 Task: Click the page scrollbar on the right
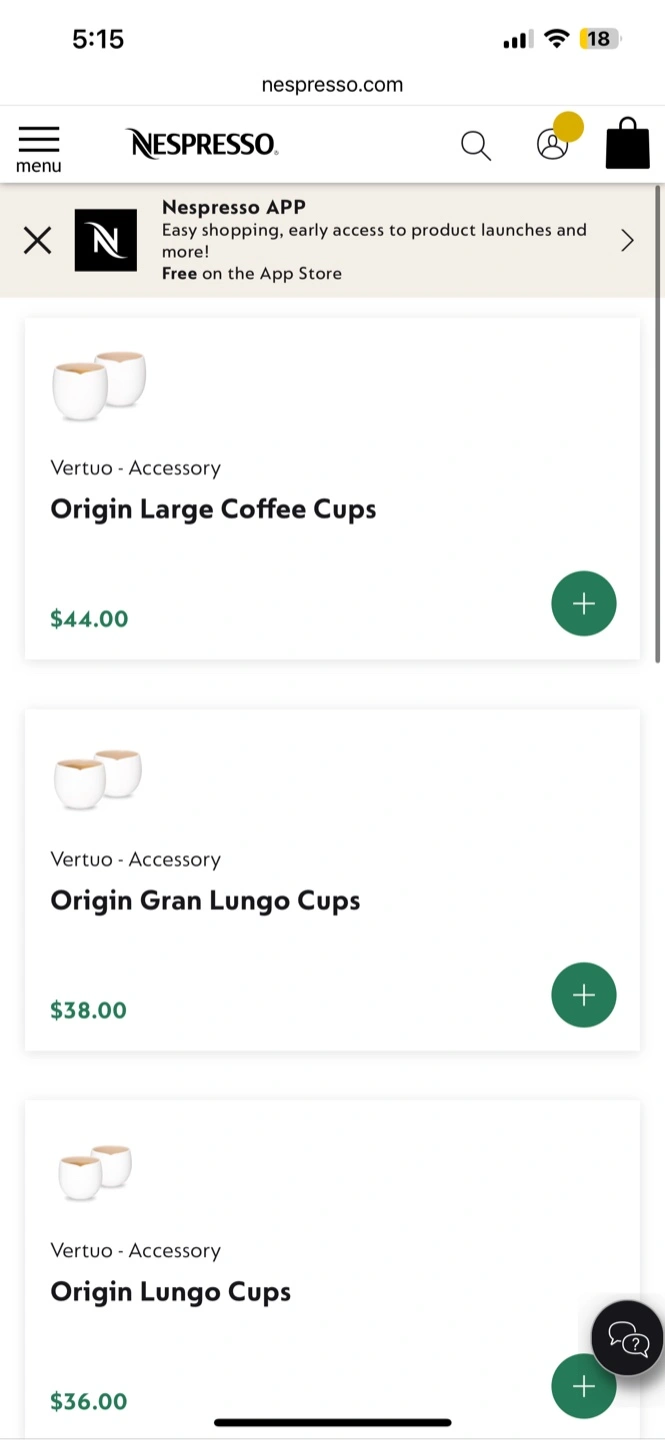pos(658,420)
